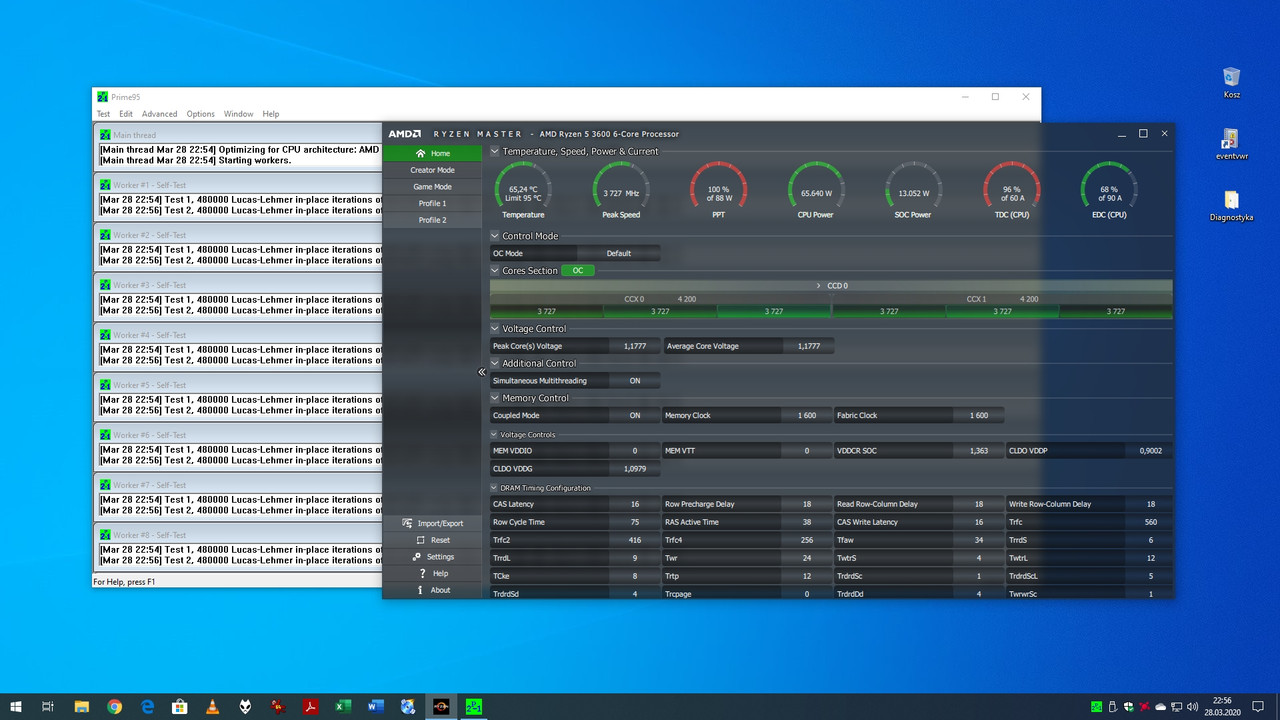Image resolution: width=1280 pixels, height=720 pixels.
Task: Click Memory Clock value 1 600
Action: coord(807,415)
